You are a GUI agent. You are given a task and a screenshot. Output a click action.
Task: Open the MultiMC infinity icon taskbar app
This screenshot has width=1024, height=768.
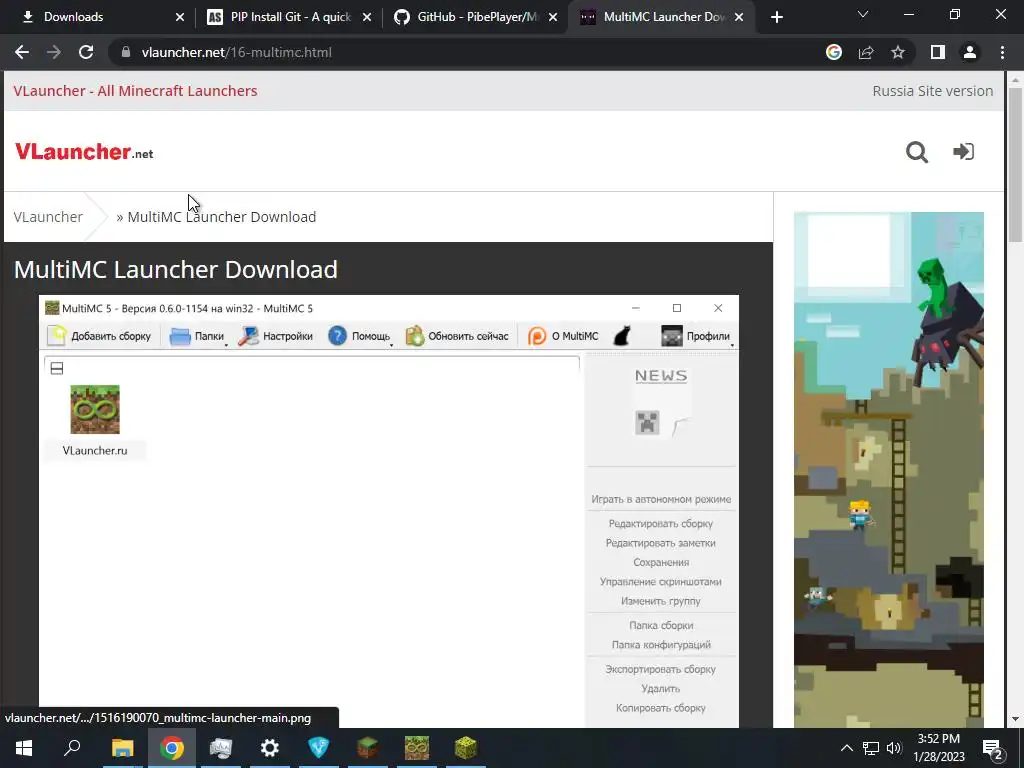[417, 748]
